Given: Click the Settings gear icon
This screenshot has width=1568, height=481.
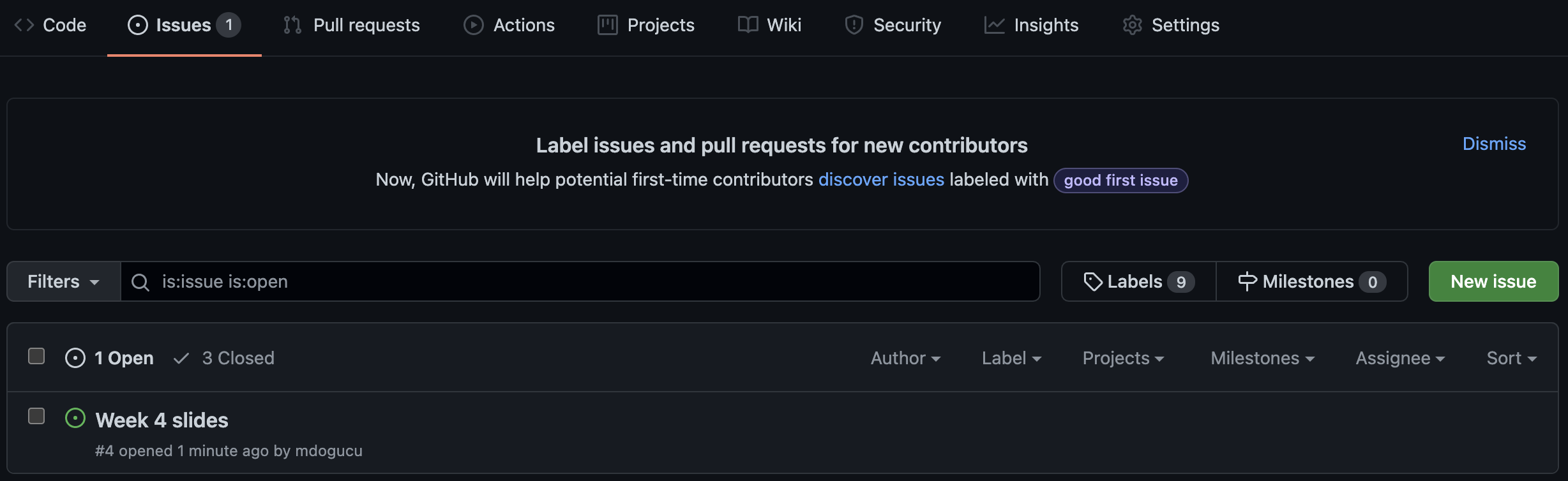Looking at the screenshot, I should click(x=1133, y=25).
